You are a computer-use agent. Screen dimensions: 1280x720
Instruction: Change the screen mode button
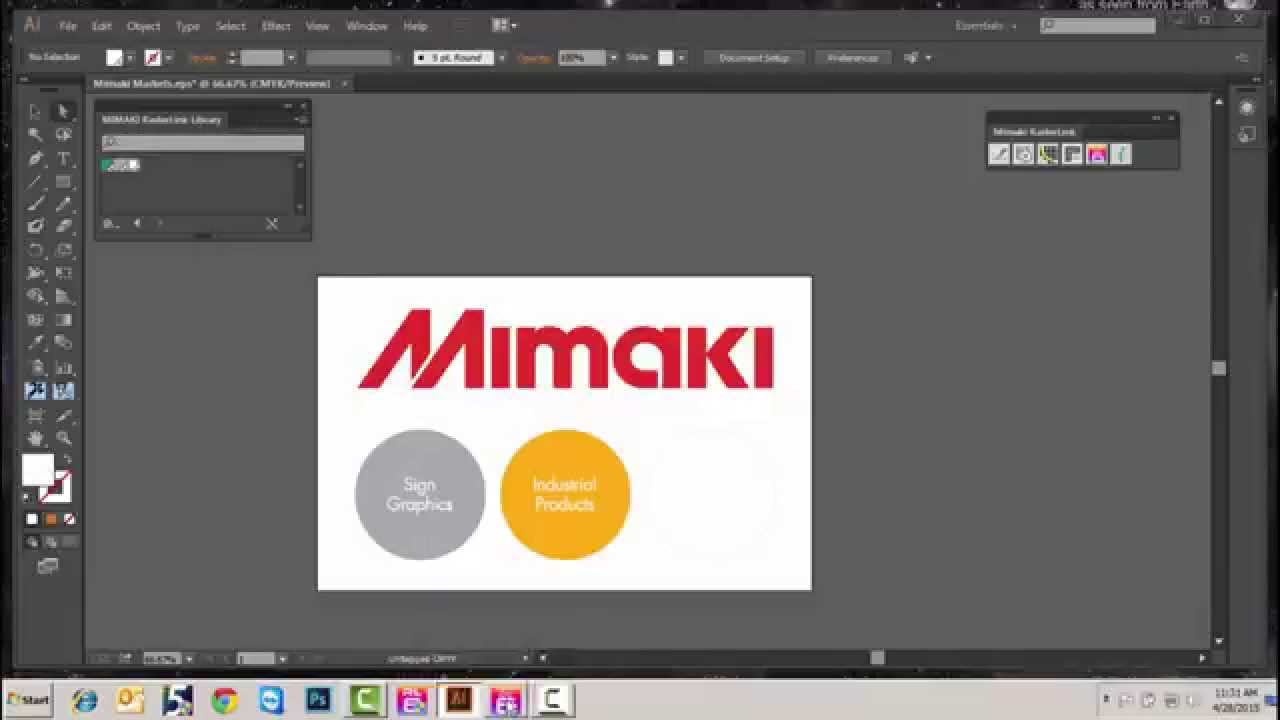tap(48, 566)
